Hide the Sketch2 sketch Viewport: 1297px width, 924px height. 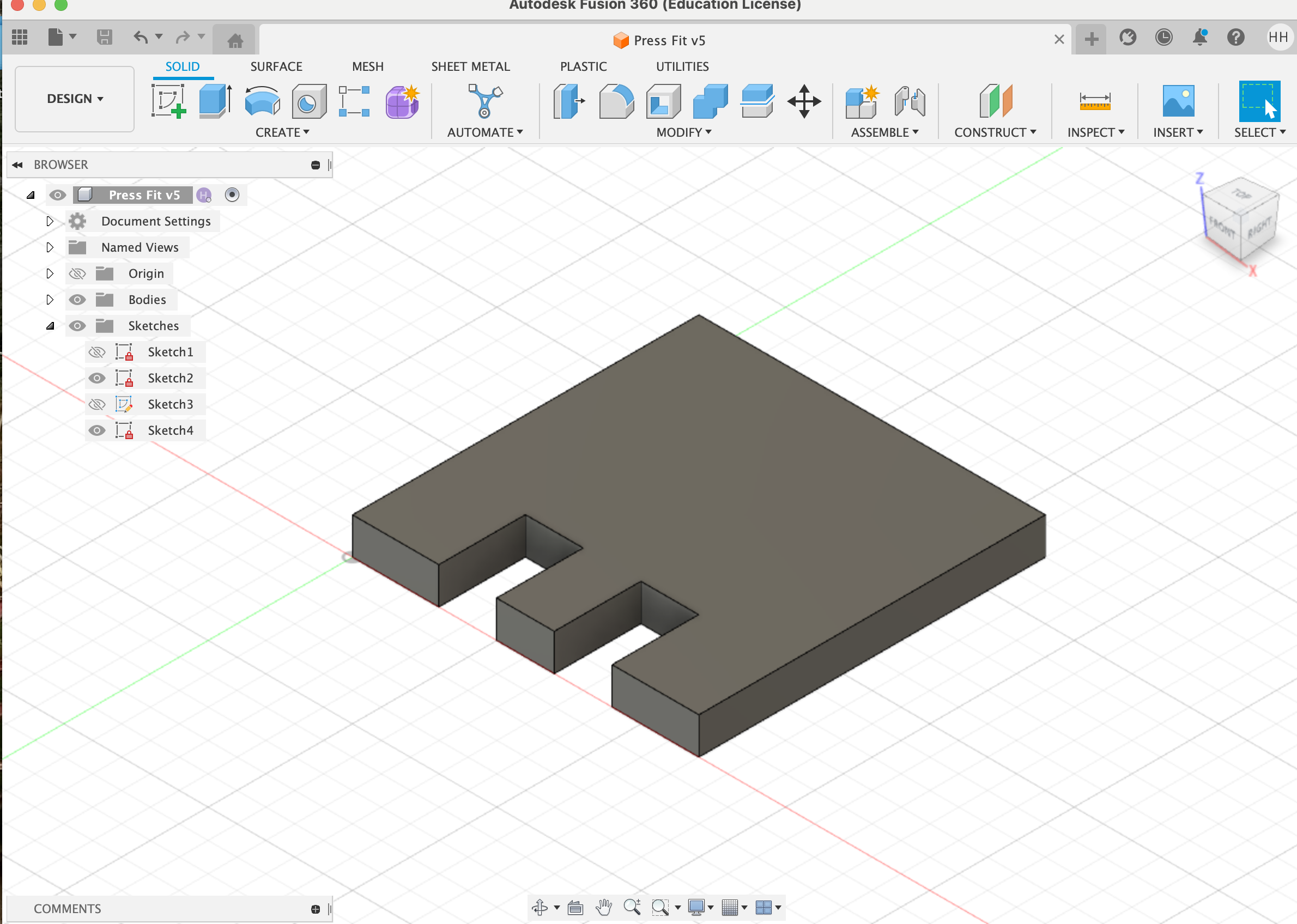coord(97,378)
